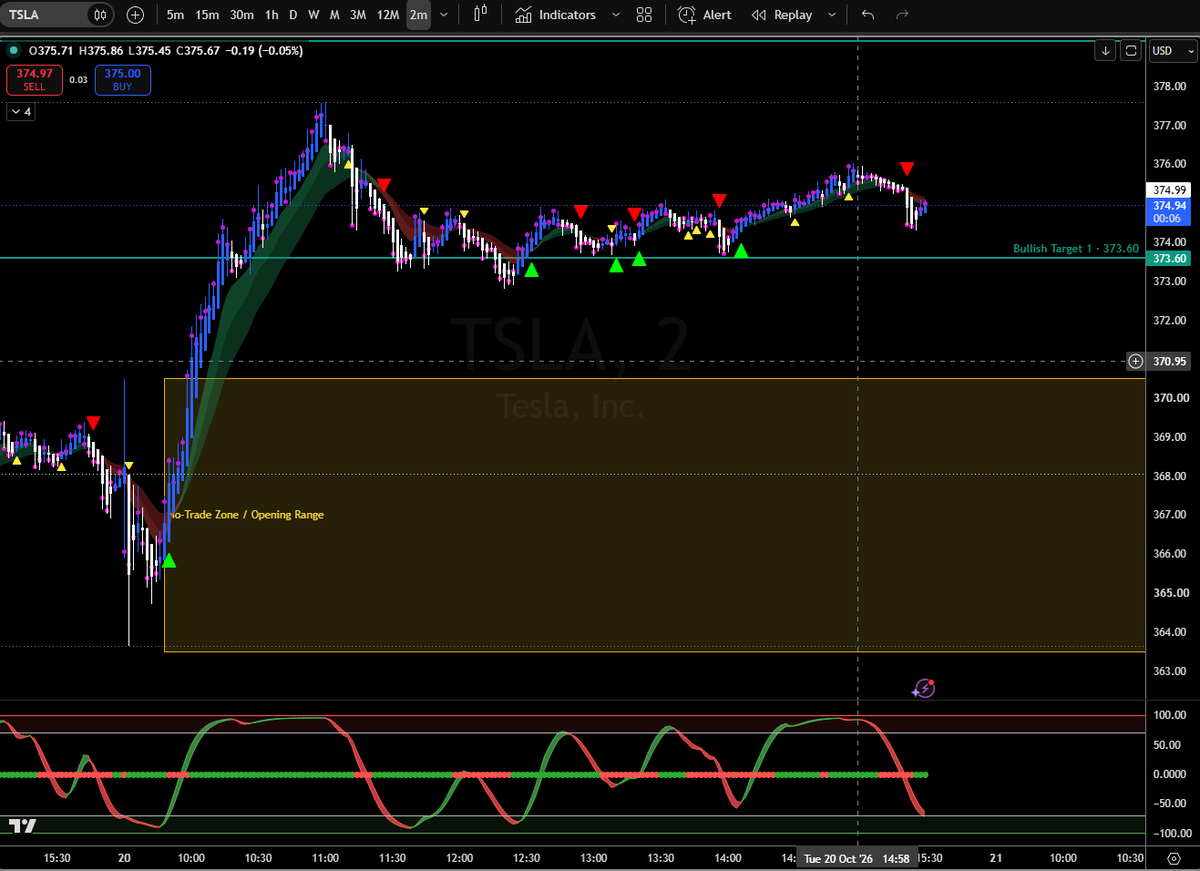
Task: Click the 12:30 time axis label
Action: tap(526, 858)
